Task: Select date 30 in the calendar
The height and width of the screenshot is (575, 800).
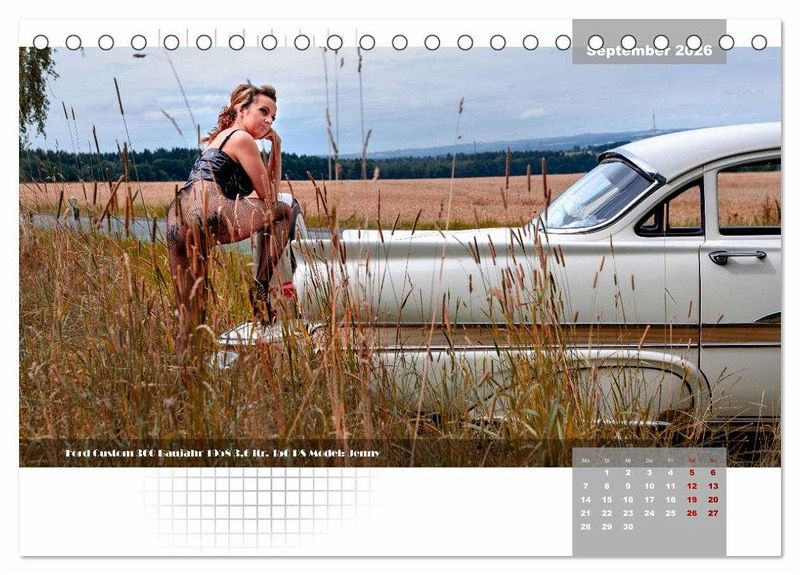Action: click(628, 527)
